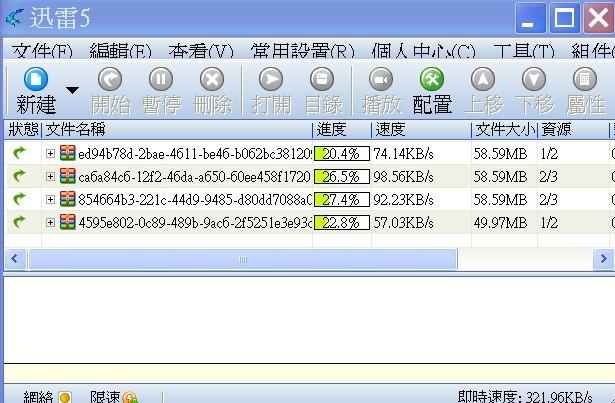The height and width of the screenshot is (403, 615).
Task: Click the downloading status arrow of 854664b3 row
Action: (x=19, y=199)
